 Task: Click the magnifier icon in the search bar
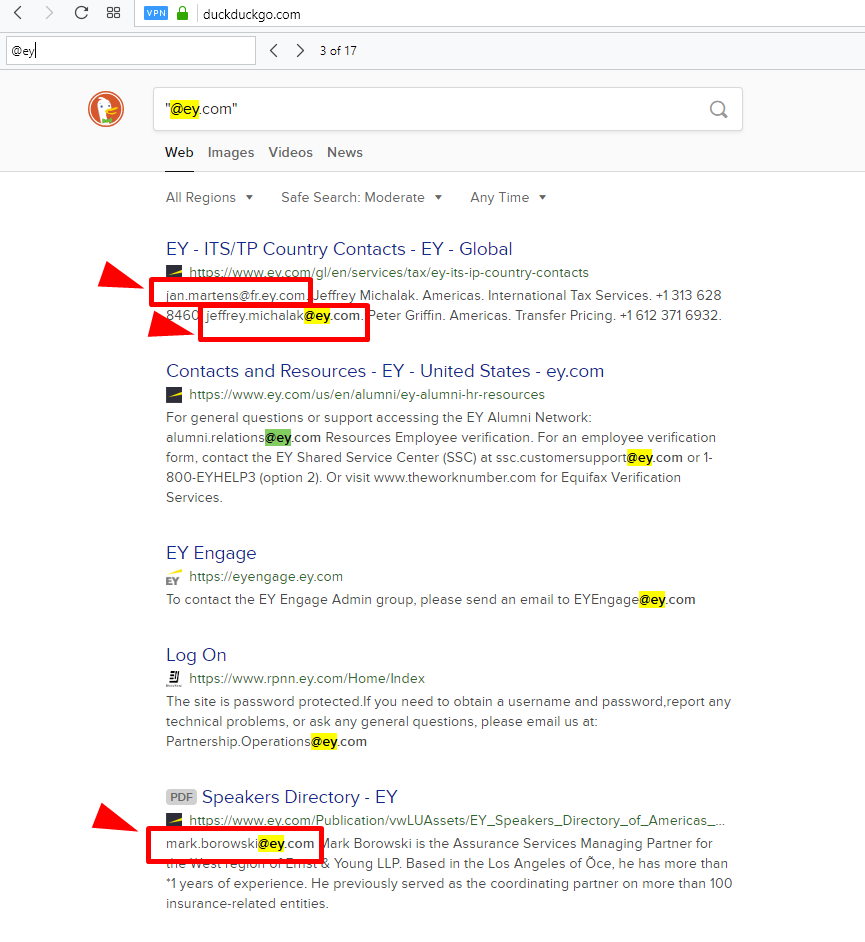tap(718, 109)
